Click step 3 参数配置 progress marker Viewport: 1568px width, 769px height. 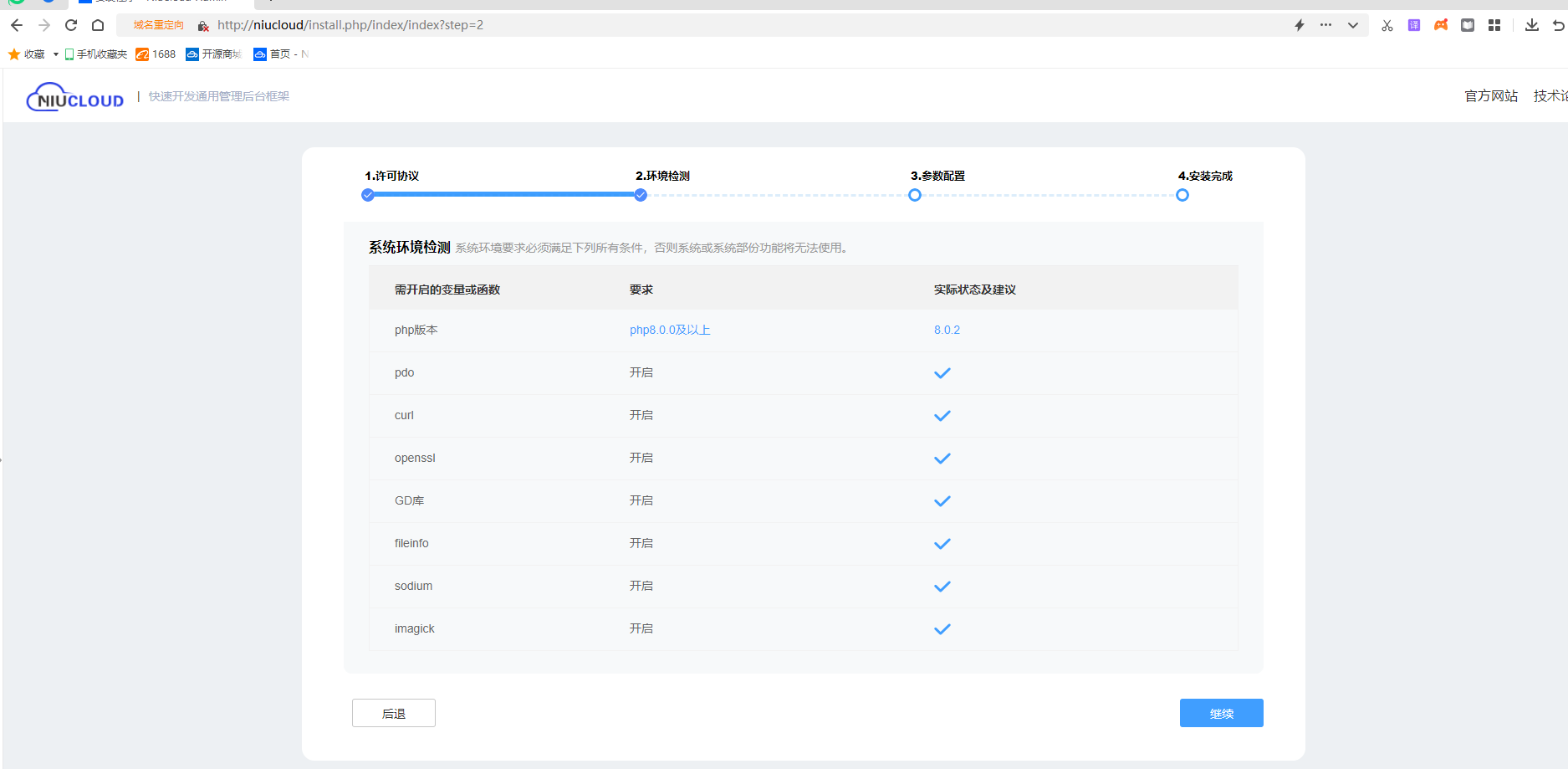click(915, 195)
